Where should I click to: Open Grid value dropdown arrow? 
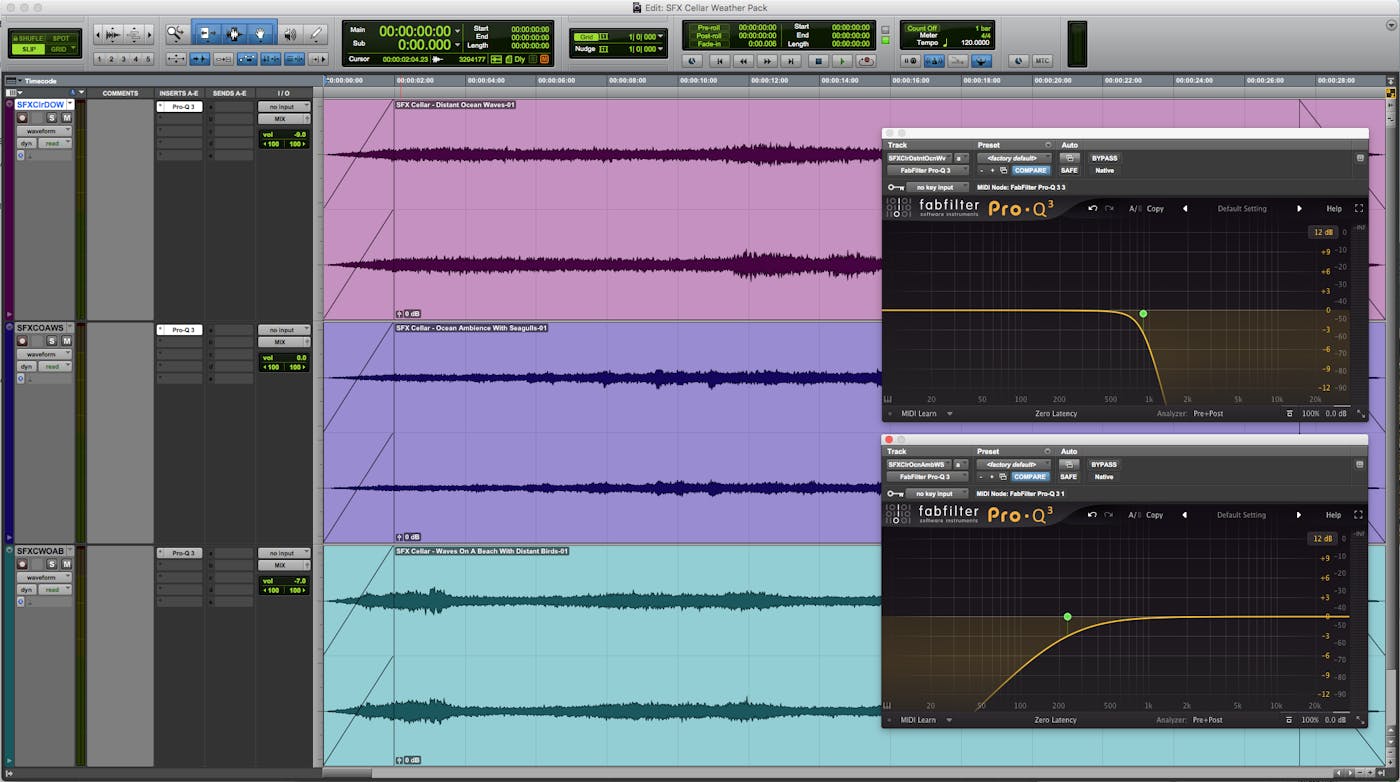click(x=659, y=37)
